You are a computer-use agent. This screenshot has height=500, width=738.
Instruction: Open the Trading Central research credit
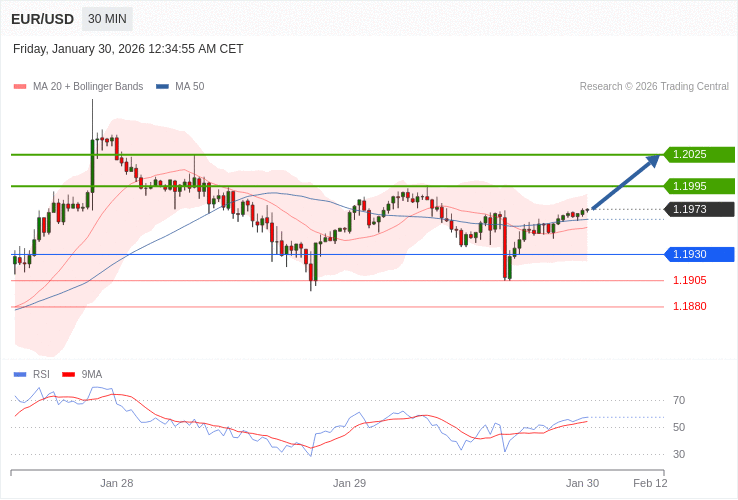tap(654, 87)
